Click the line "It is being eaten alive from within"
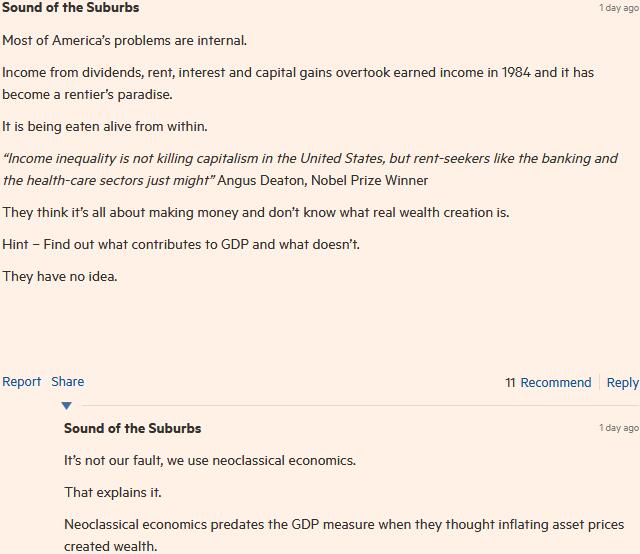This screenshot has width=640, height=554. point(105,127)
